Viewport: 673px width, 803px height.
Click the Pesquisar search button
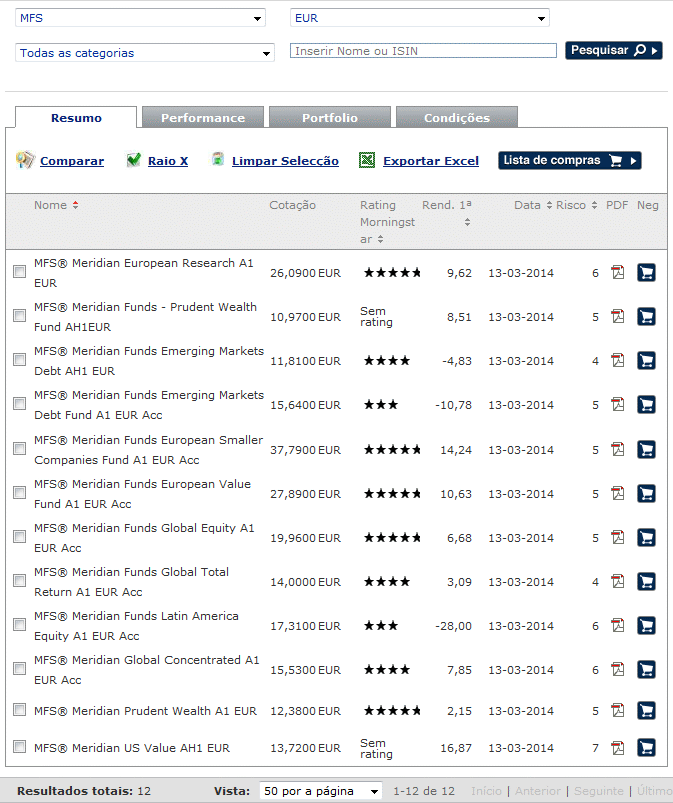point(614,50)
